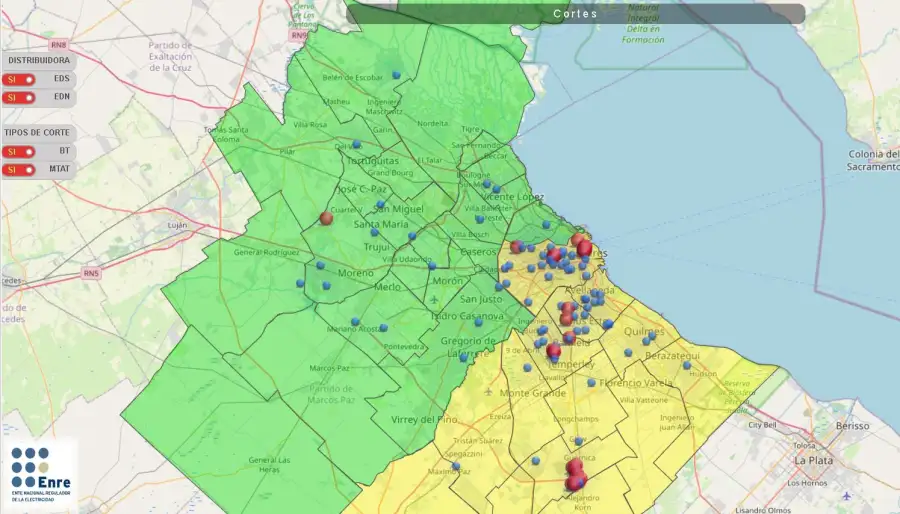Click the Moreno map label

pos(355,273)
